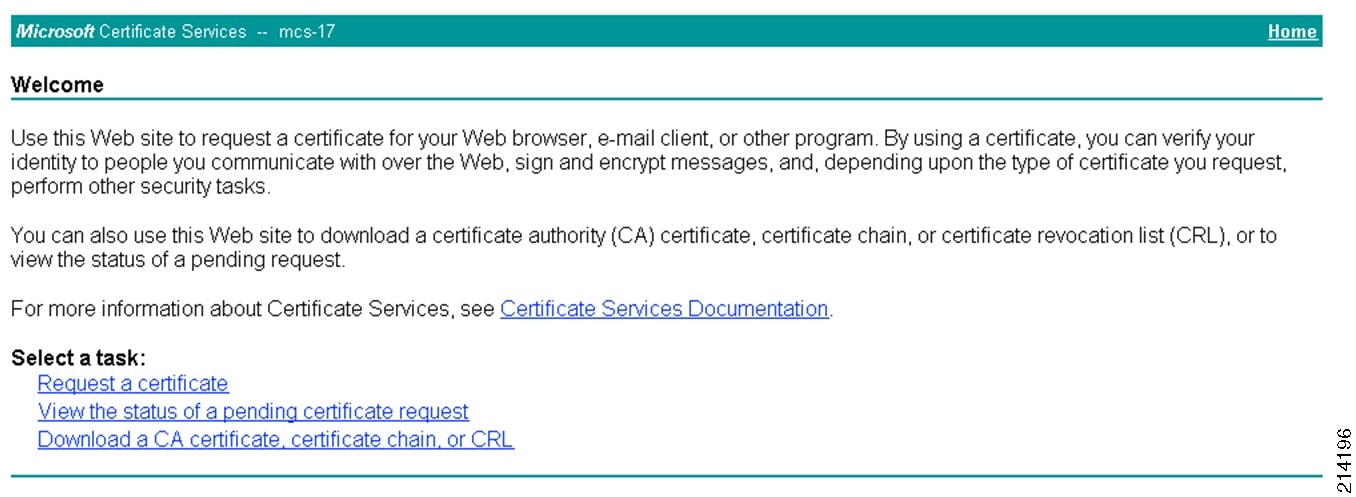The image size is (1356, 497).
Task: Click the 'For more information about Certificate Services' text
Action: click(x=253, y=309)
